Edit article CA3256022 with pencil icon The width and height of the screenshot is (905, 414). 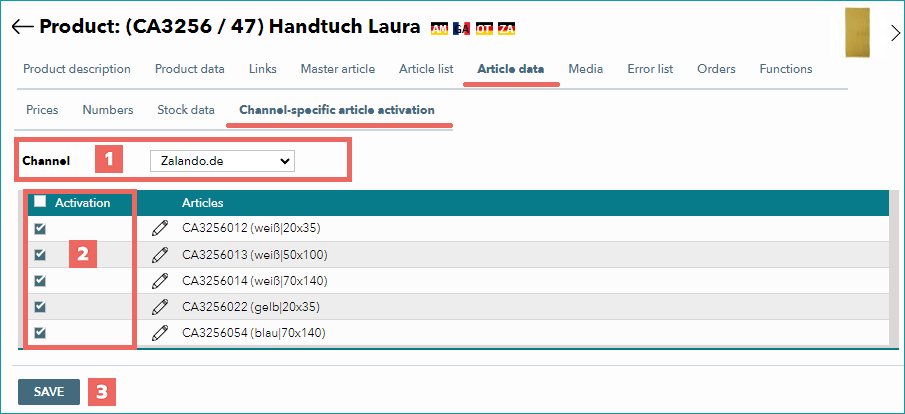click(x=159, y=307)
